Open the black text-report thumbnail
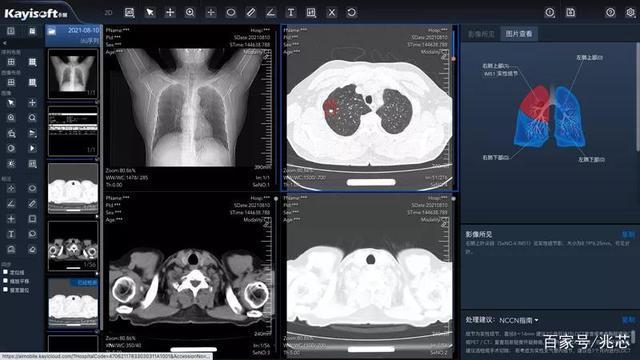This screenshot has width=640, height=360. pyautogui.click(x=73, y=131)
